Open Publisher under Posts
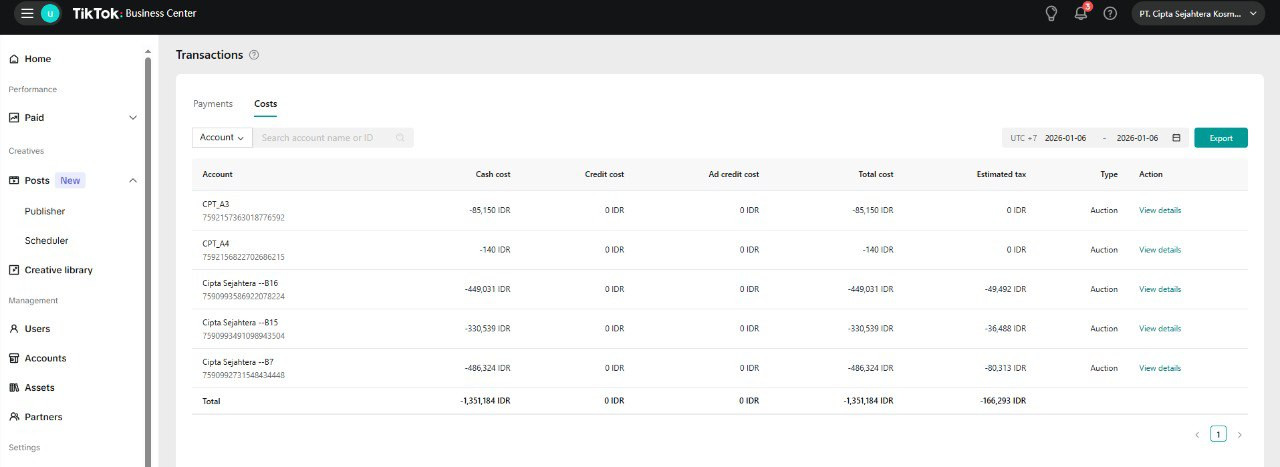Image resolution: width=1280 pixels, height=467 pixels. point(45,211)
